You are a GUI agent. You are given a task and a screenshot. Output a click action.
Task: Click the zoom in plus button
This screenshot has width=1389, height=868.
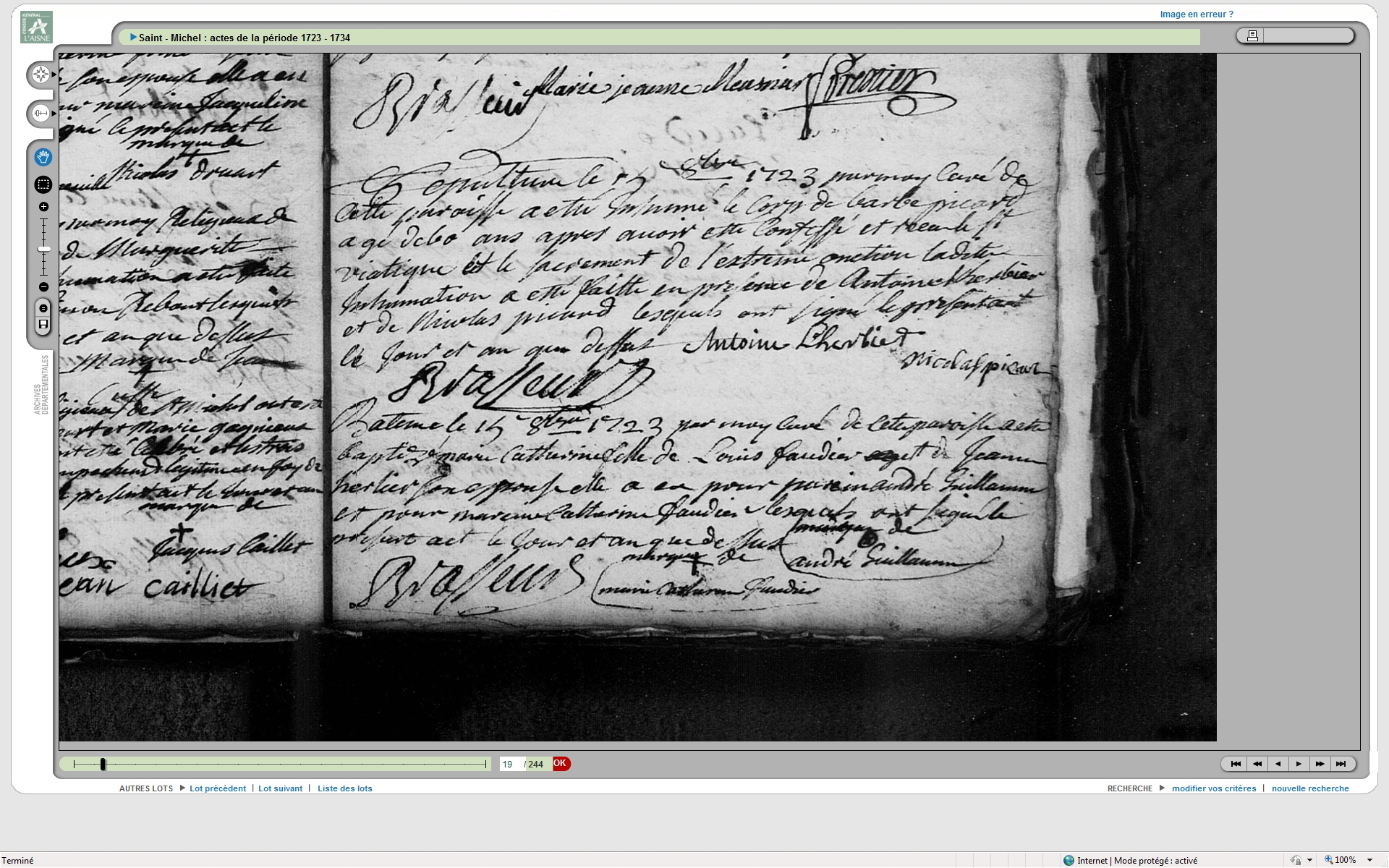[x=43, y=207]
